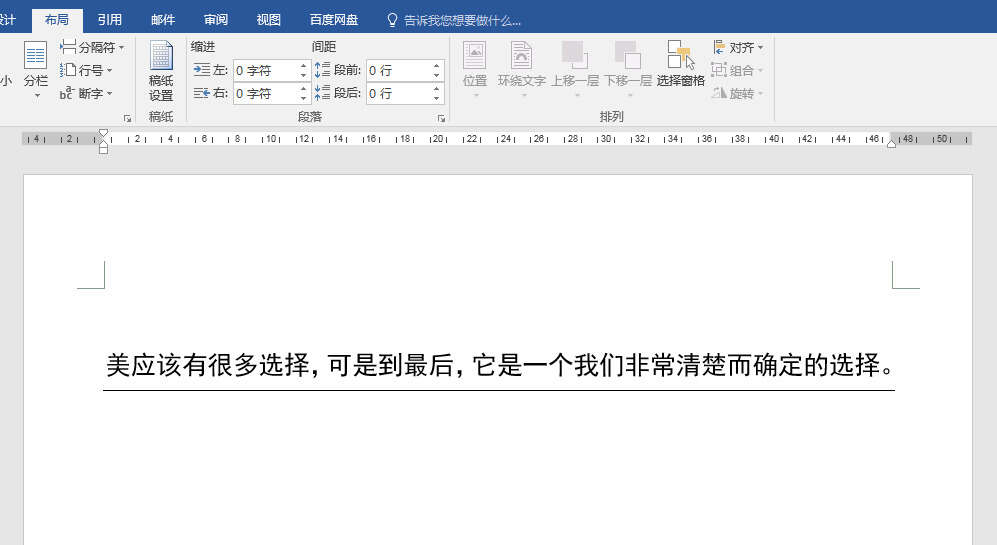Screen dimensions: 997x545
Task: Open the 对齐 align dropdown
Action: coord(738,47)
